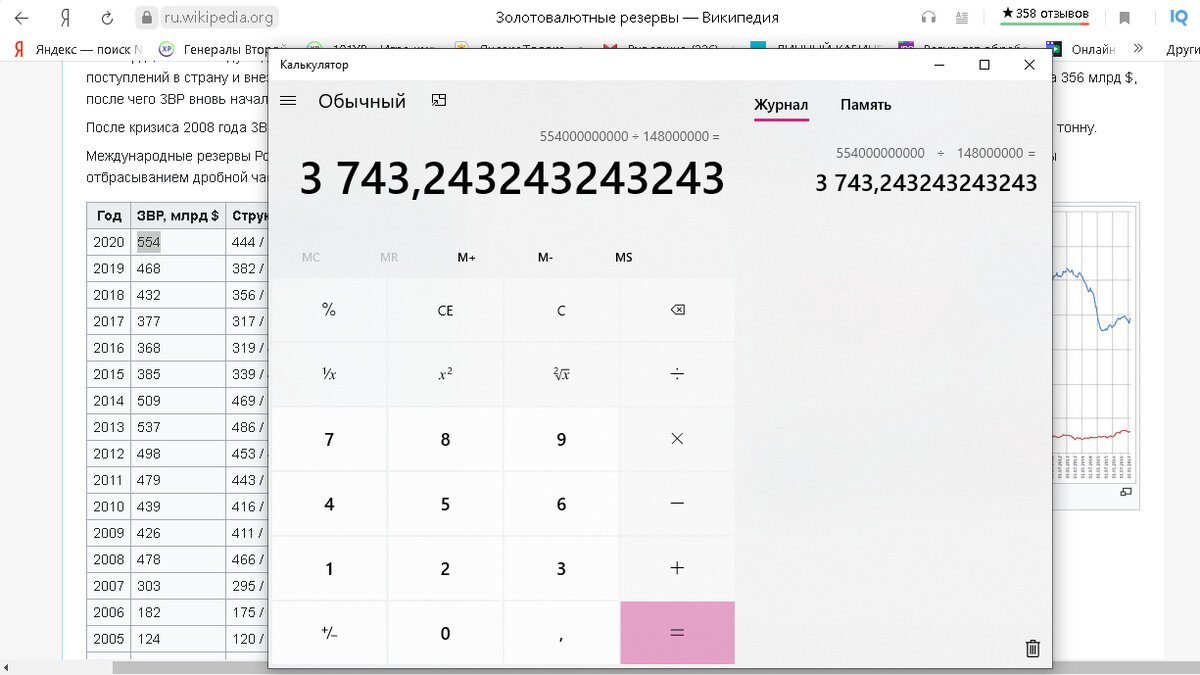Click the multiply operator key
This screenshot has width=1200, height=675.
pos(677,439)
